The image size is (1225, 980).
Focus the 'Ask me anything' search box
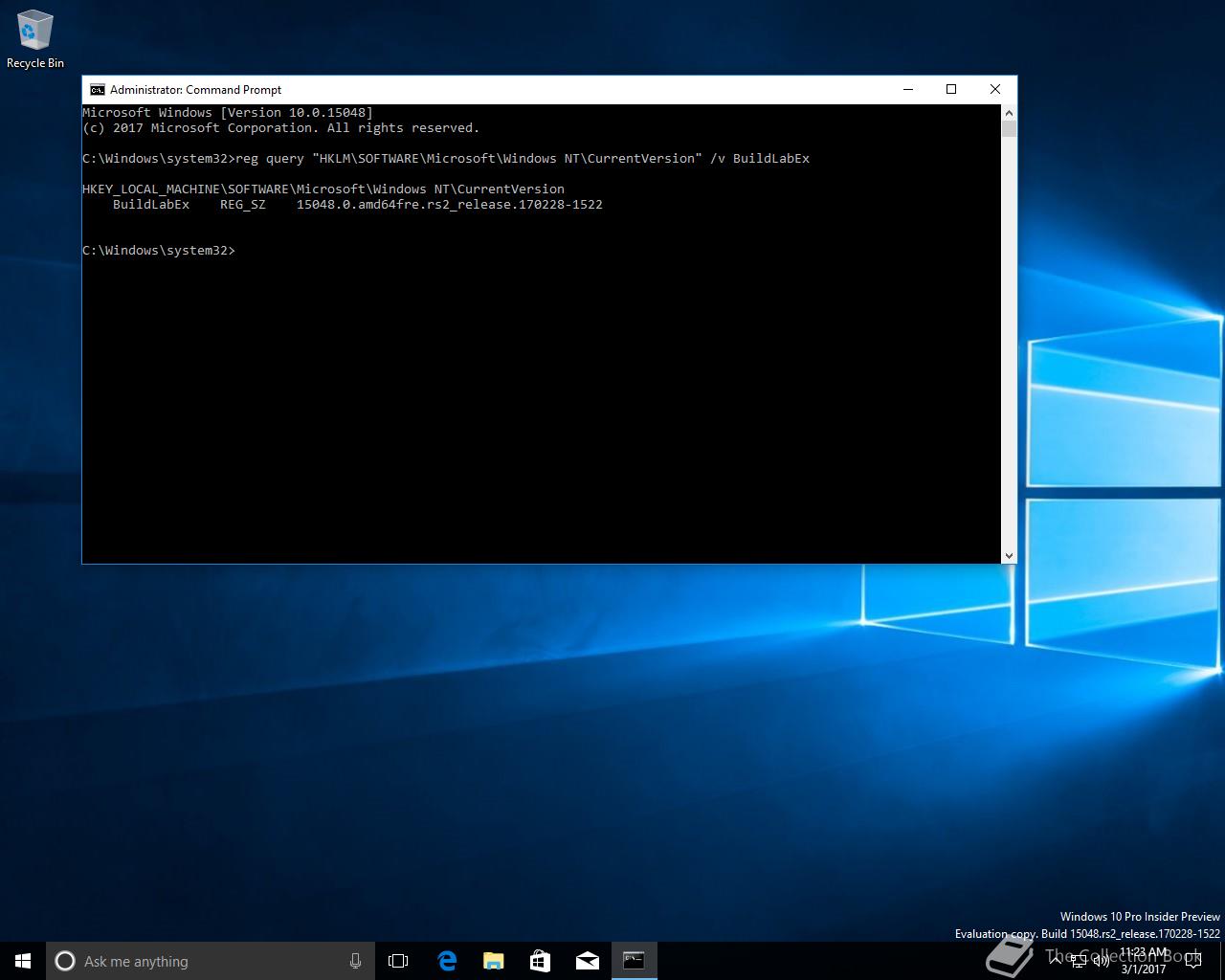211,961
